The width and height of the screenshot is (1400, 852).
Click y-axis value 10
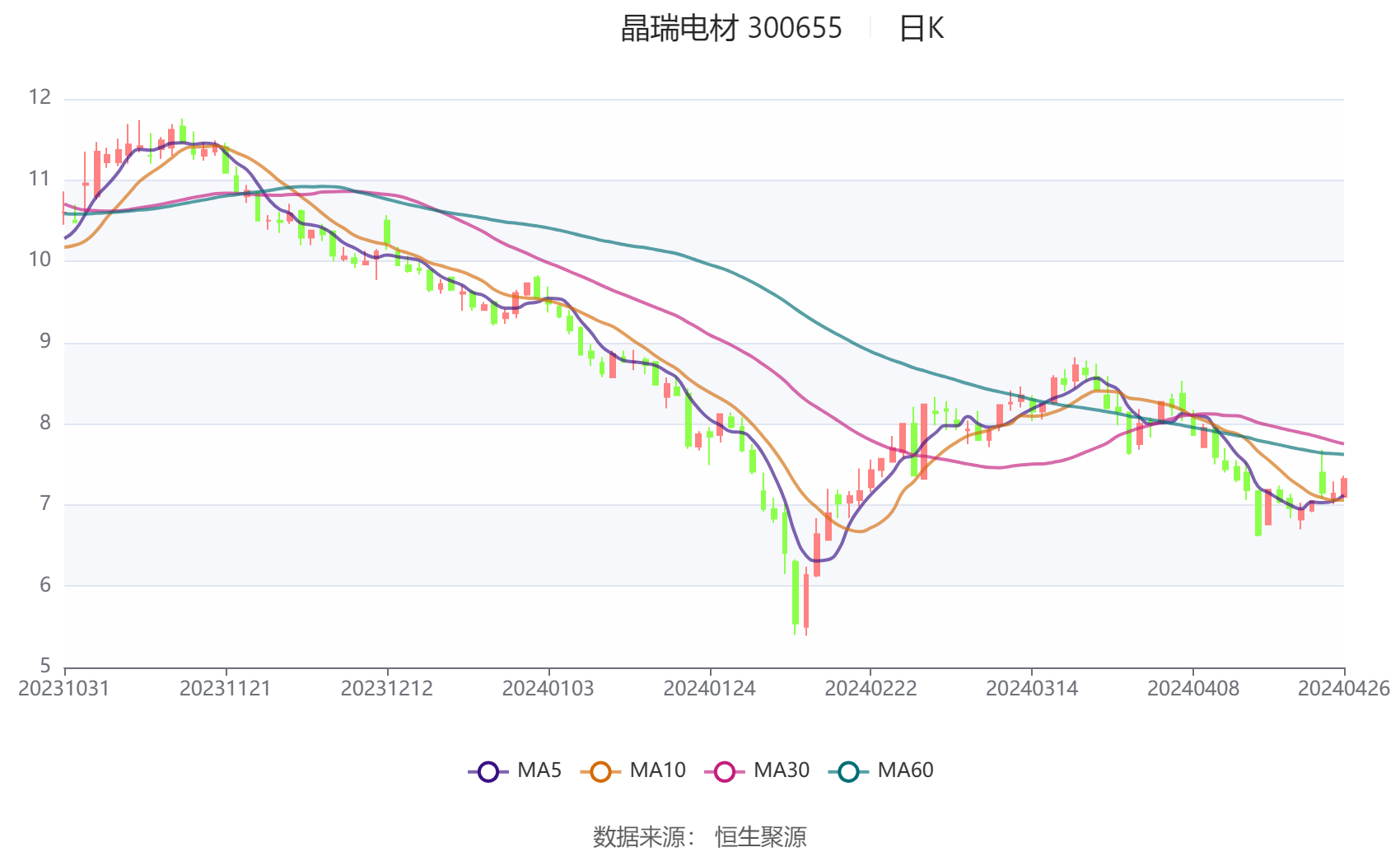point(40,260)
